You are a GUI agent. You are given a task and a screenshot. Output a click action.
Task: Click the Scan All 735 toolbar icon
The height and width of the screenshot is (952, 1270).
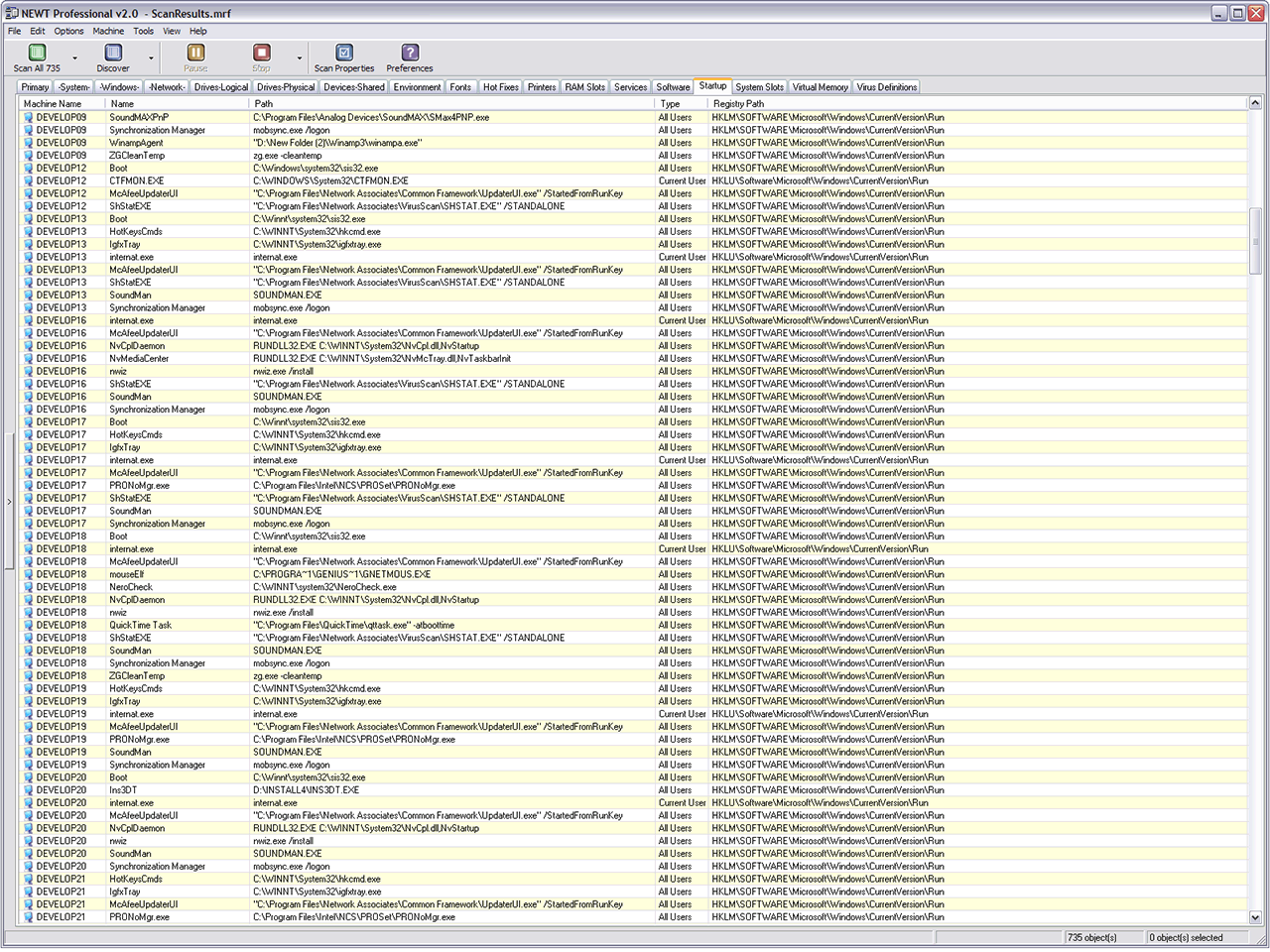[x=37, y=53]
